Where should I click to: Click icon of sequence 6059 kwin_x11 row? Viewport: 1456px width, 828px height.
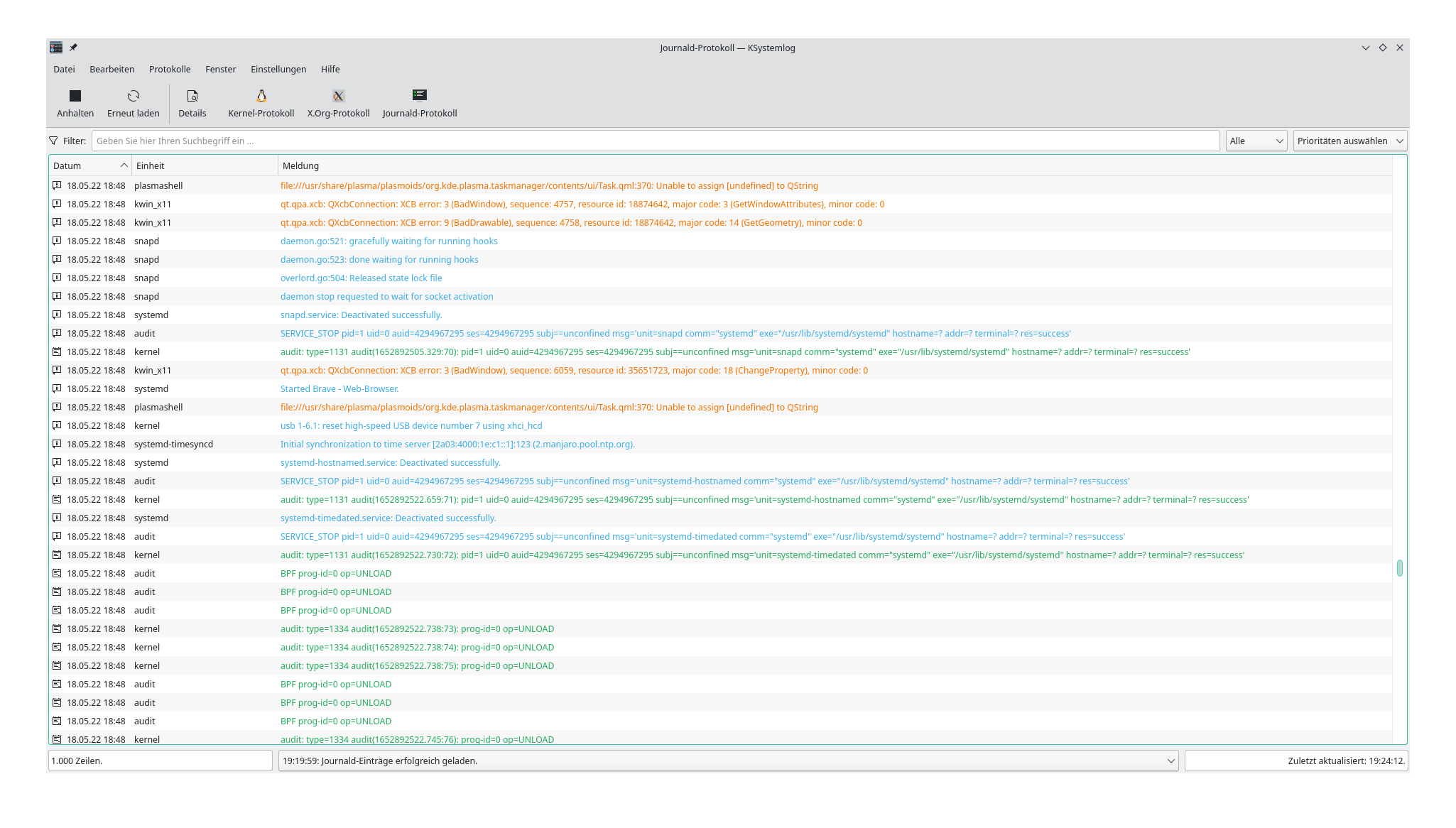pyautogui.click(x=57, y=370)
